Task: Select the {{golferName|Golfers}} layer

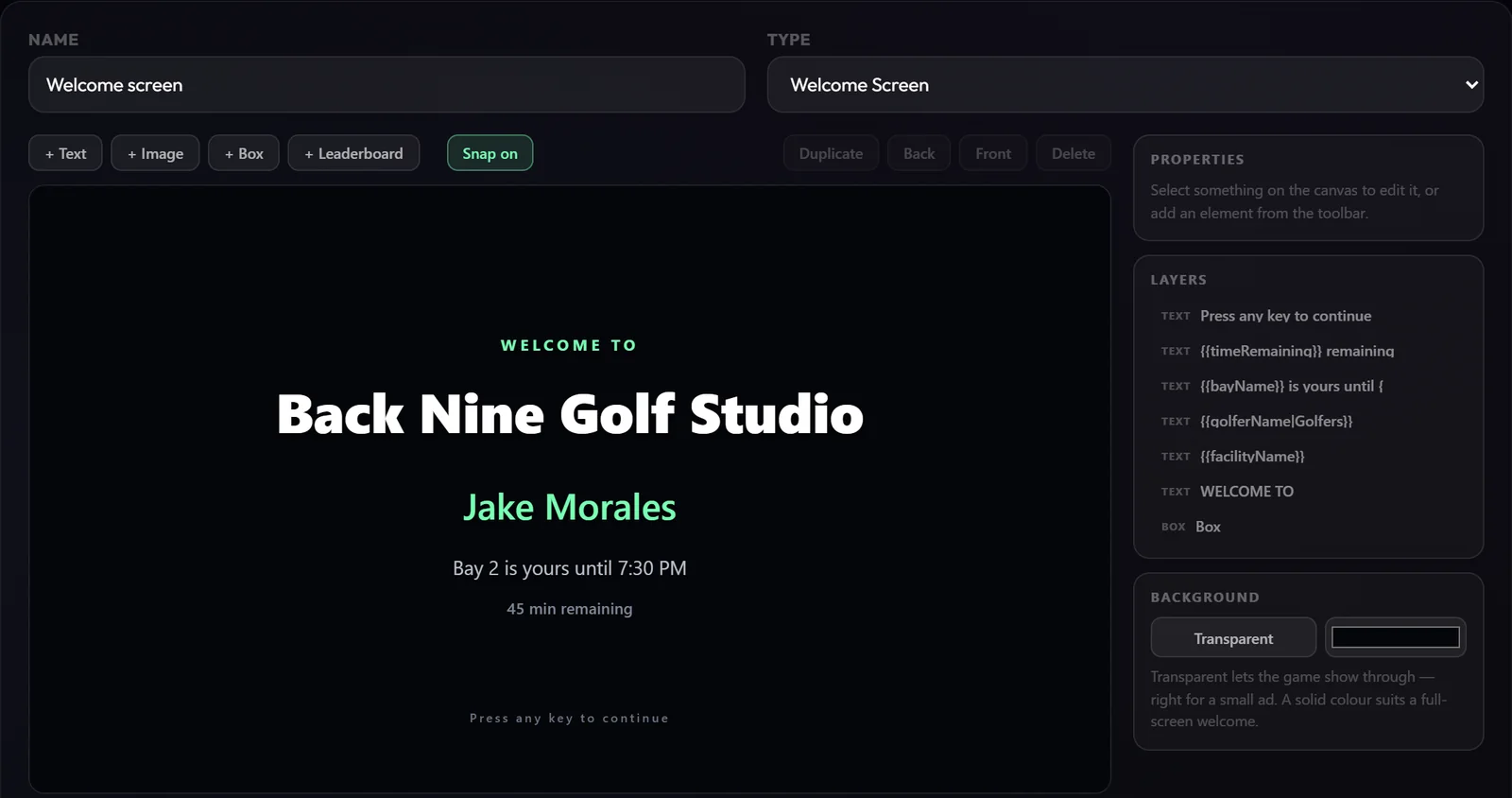Action: pyautogui.click(x=1308, y=421)
